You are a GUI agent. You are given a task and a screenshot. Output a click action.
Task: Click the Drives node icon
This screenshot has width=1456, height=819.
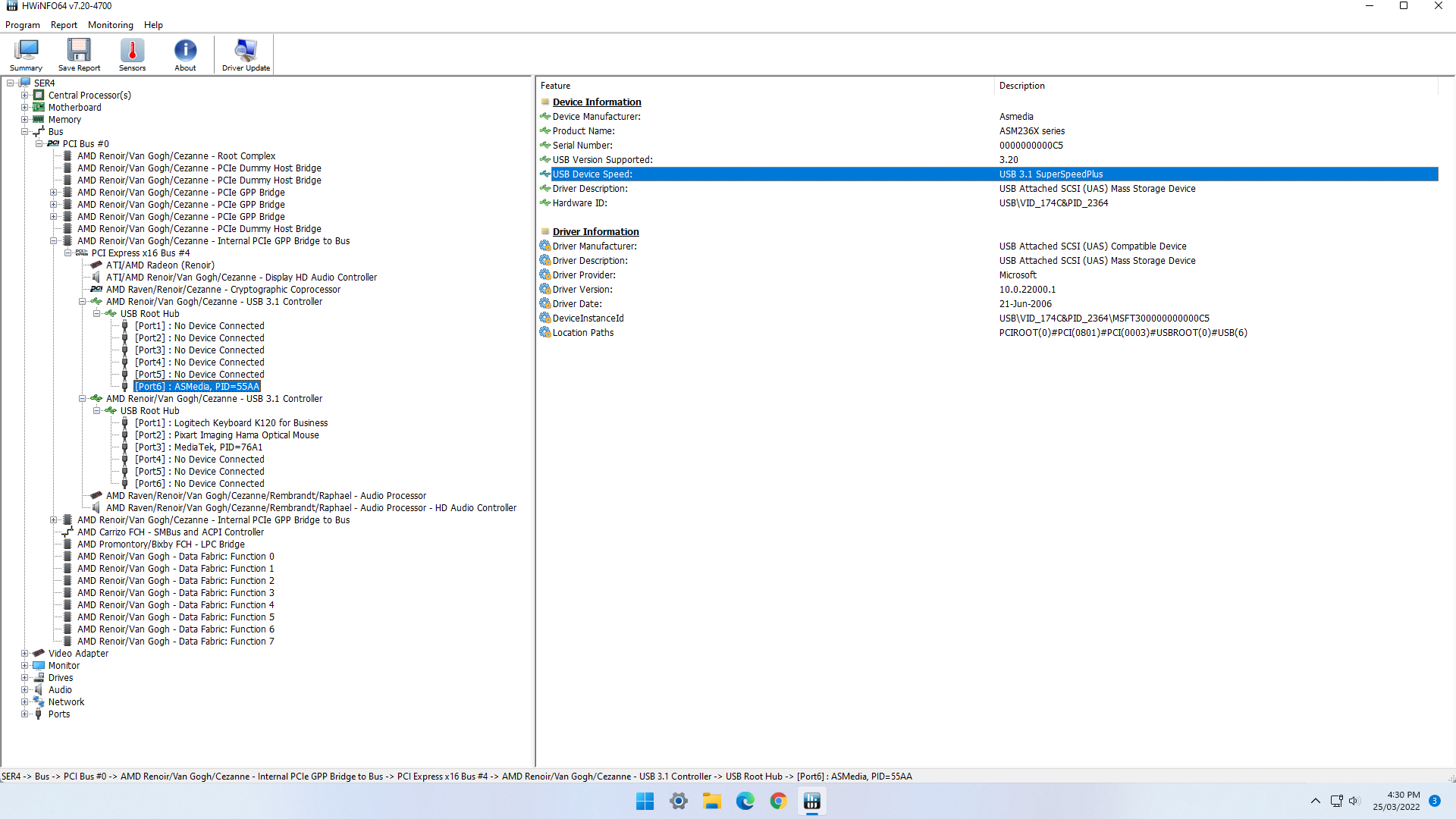(39, 677)
